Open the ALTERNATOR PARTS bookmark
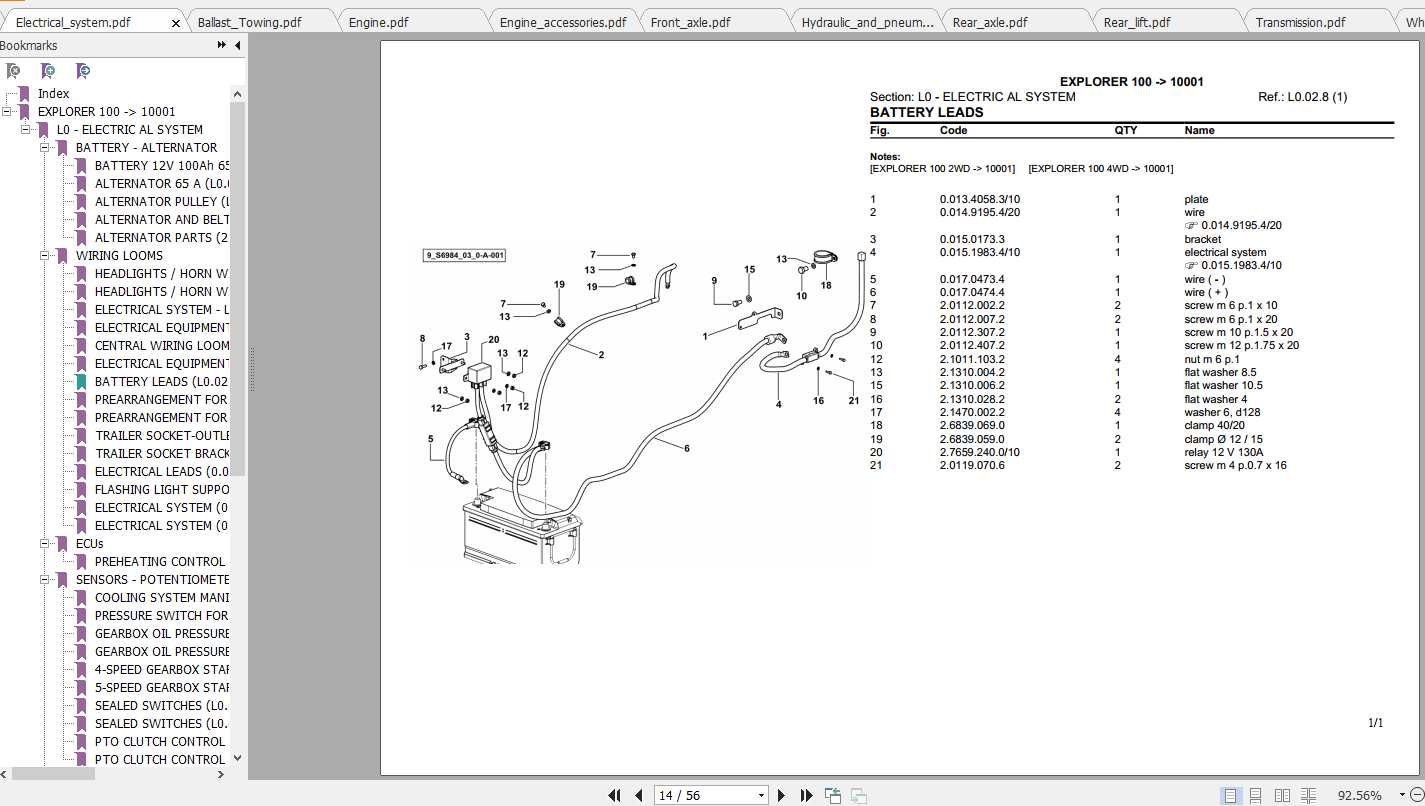 [x=162, y=238]
